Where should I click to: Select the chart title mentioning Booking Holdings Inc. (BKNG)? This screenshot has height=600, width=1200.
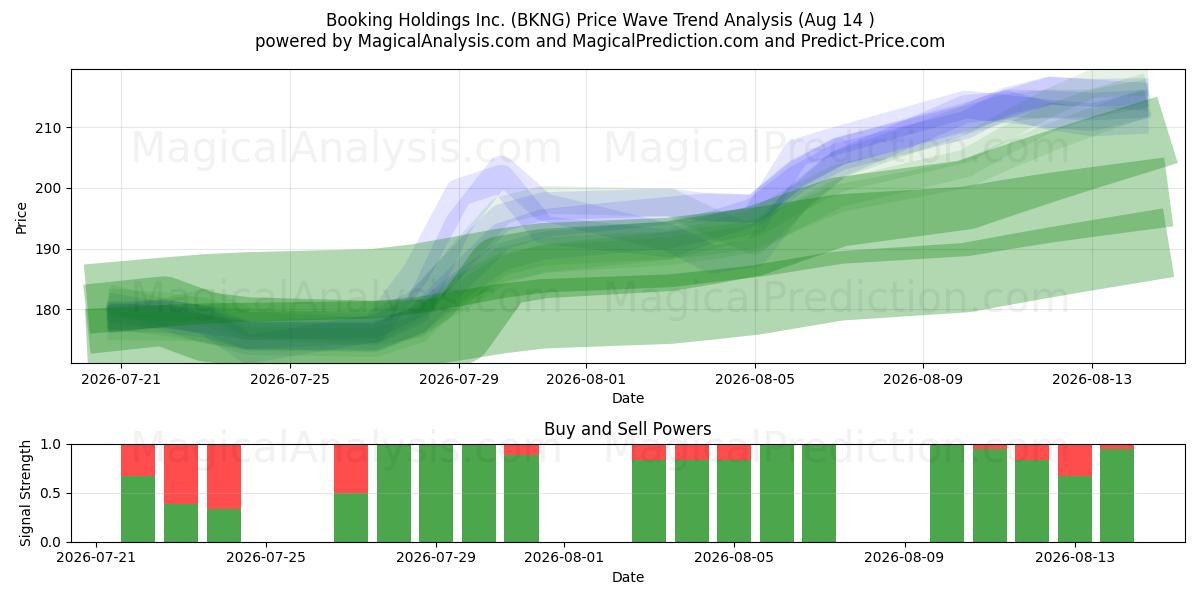click(600, 20)
